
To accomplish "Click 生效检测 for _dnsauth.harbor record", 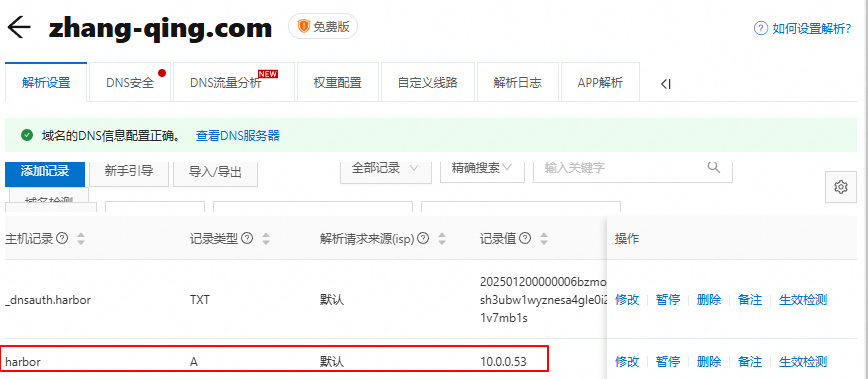I will (803, 299).
